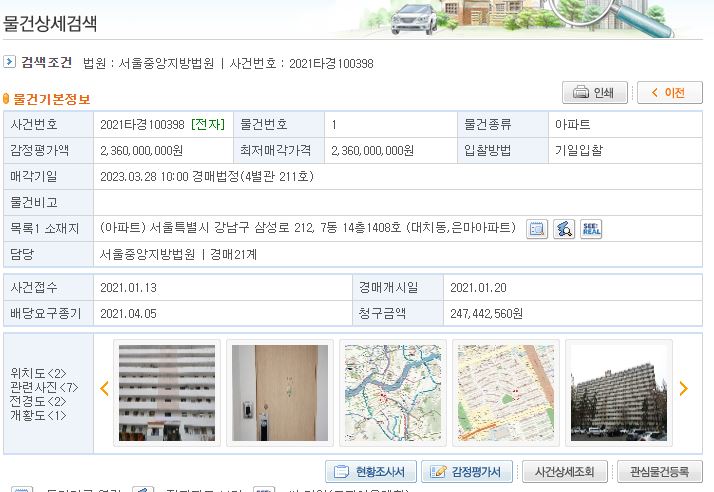Open the first apartment facade thumbnail
The height and width of the screenshot is (492, 714).
point(166,392)
